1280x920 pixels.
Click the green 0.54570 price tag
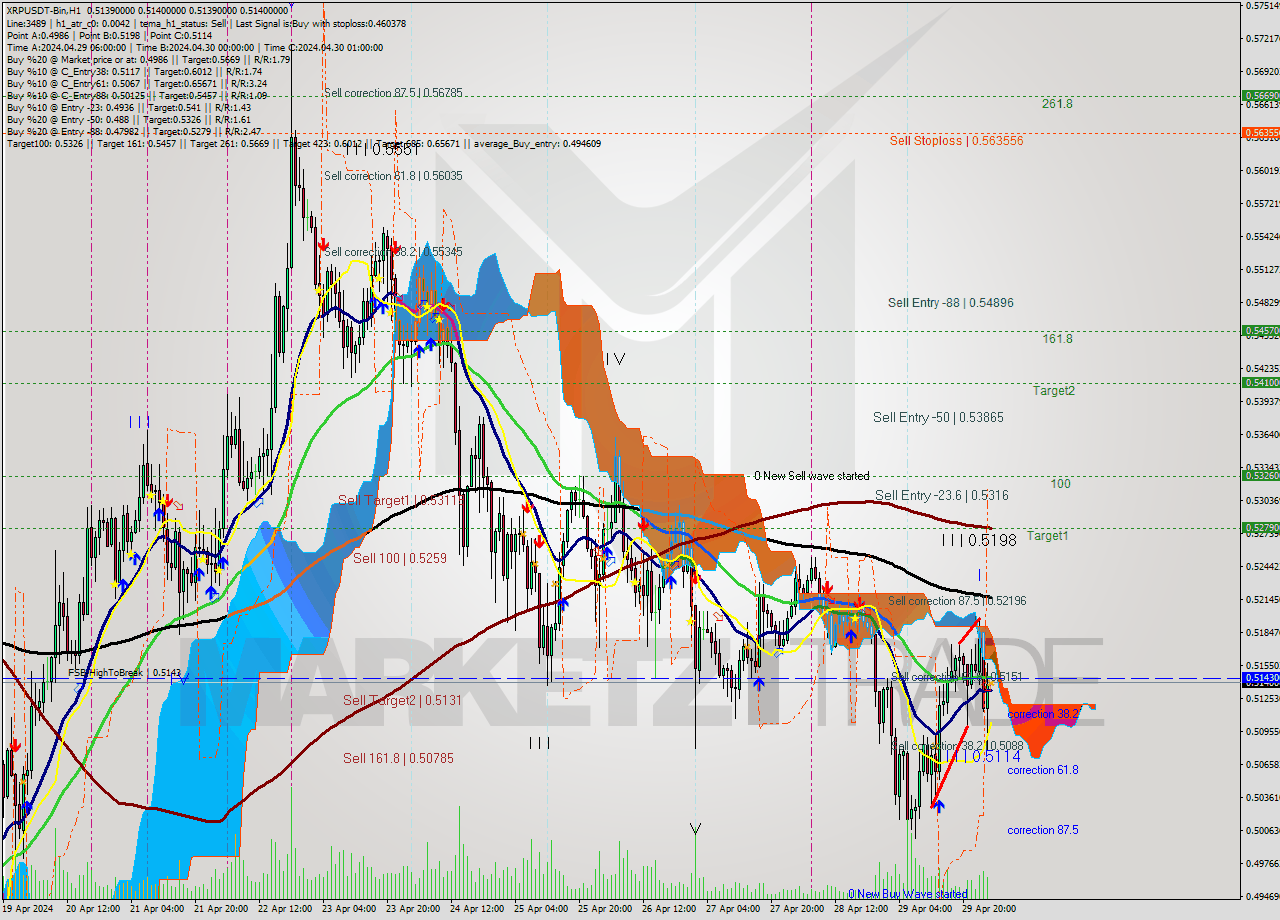point(1260,330)
